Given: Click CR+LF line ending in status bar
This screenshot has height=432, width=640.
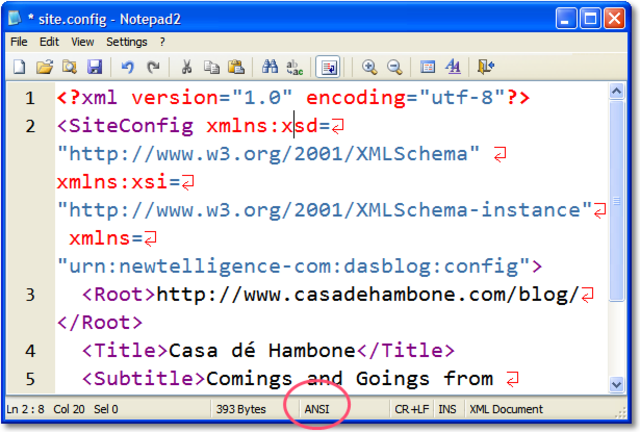Looking at the screenshot, I should (x=411, y=409).
